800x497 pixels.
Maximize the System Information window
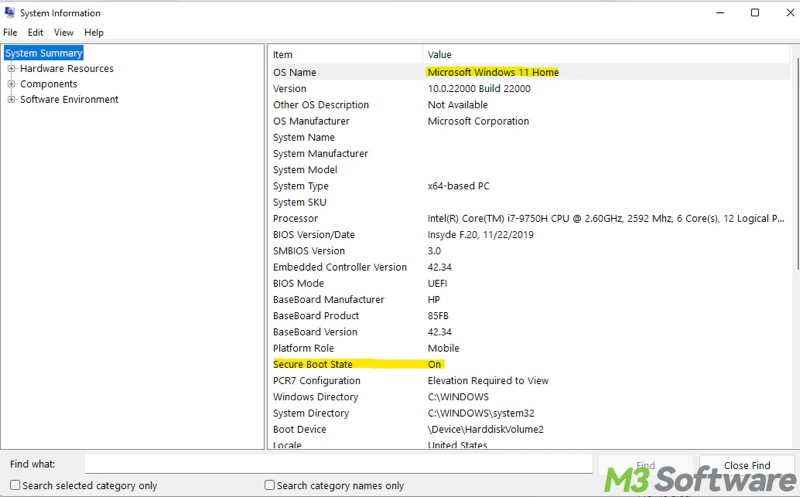tap(755, 12)
